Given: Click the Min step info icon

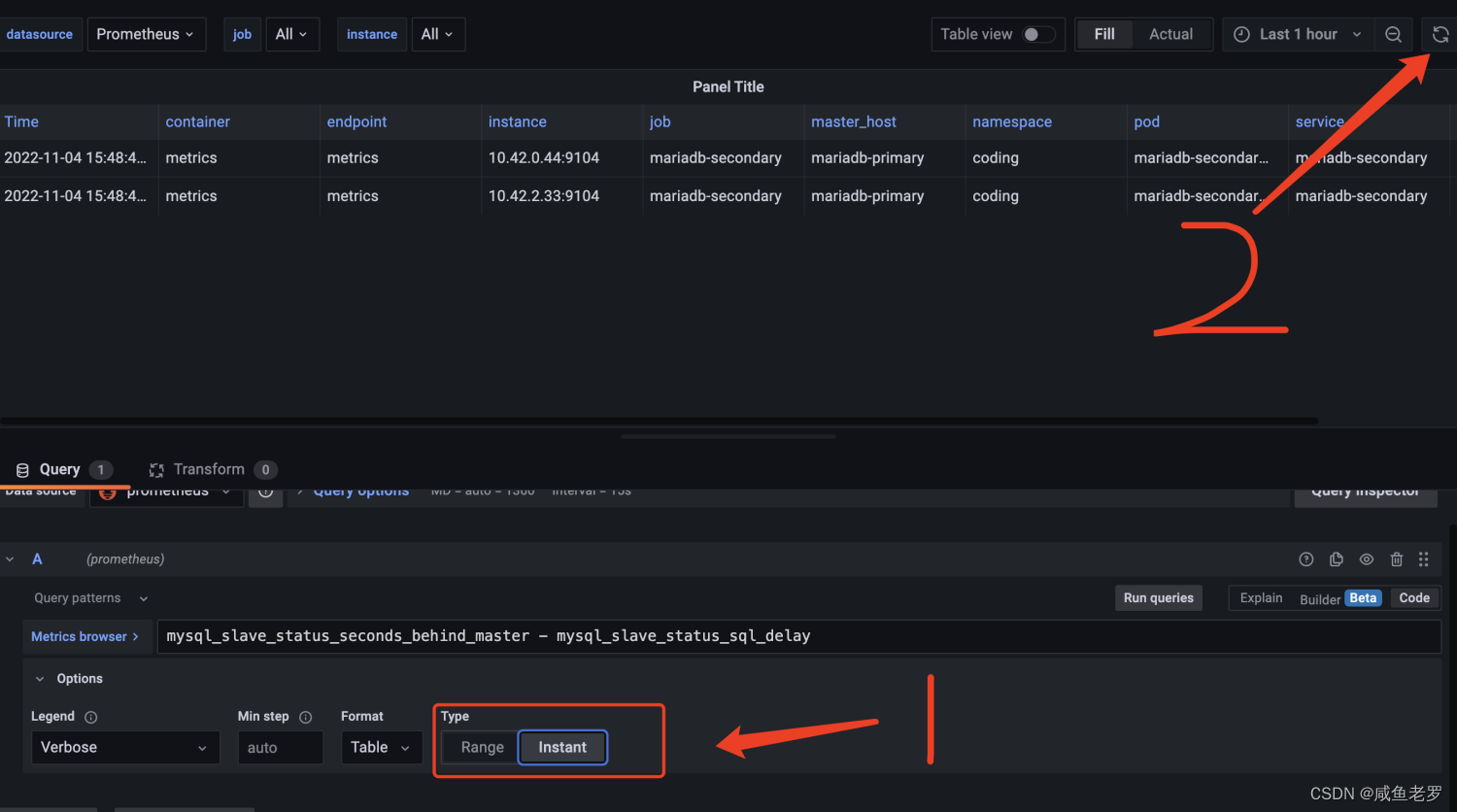Looking at the screenshot, I should pyautogui.click(x=305, y=717).
